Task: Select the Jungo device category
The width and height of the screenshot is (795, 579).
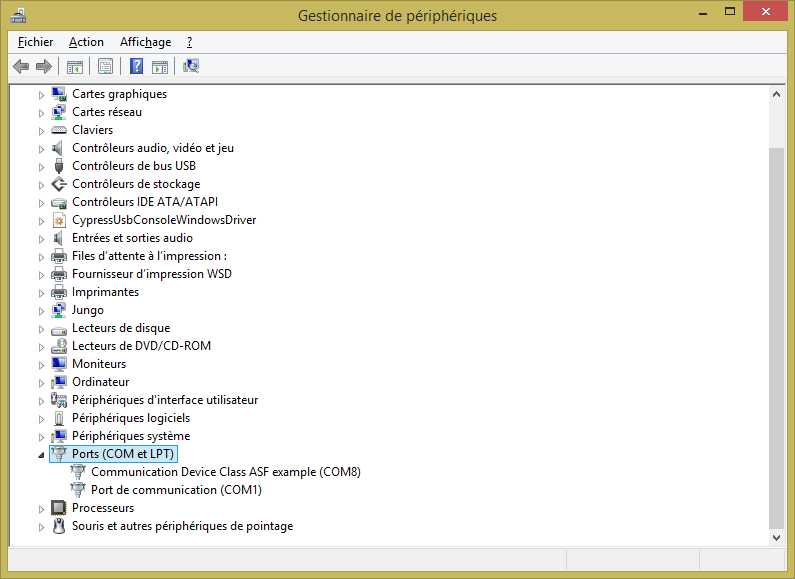Action: [87, 310]
